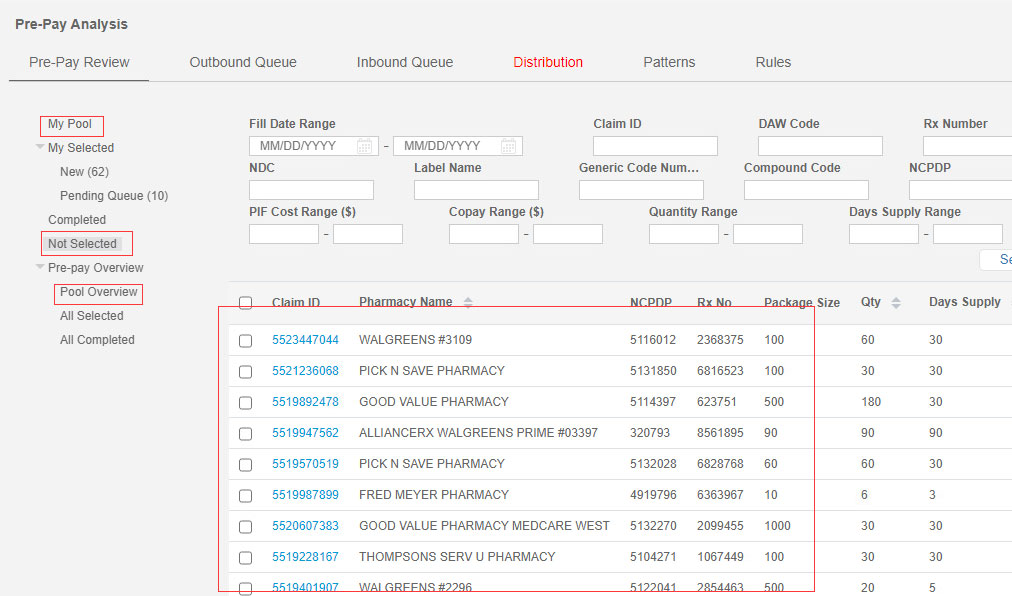Open All Selected in sidebar
Image resolution: width=1012 pixels, height=596 pixels.
(x=92, y=316)
